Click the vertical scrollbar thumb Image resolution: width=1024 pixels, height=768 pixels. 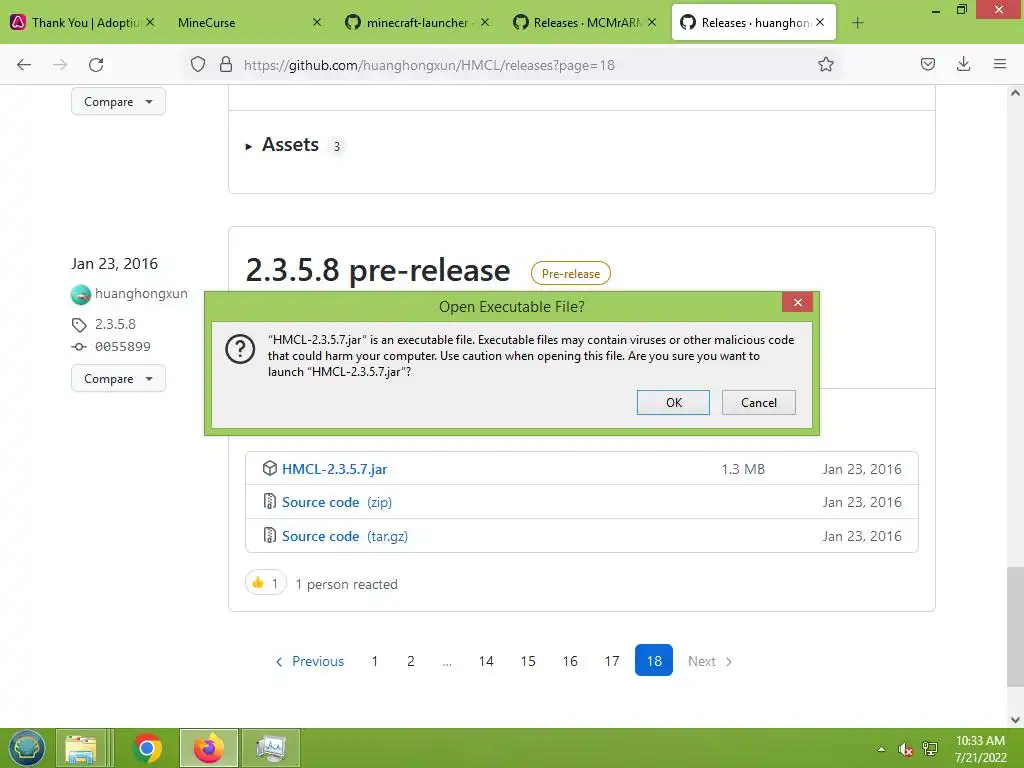pos(1015,627)
